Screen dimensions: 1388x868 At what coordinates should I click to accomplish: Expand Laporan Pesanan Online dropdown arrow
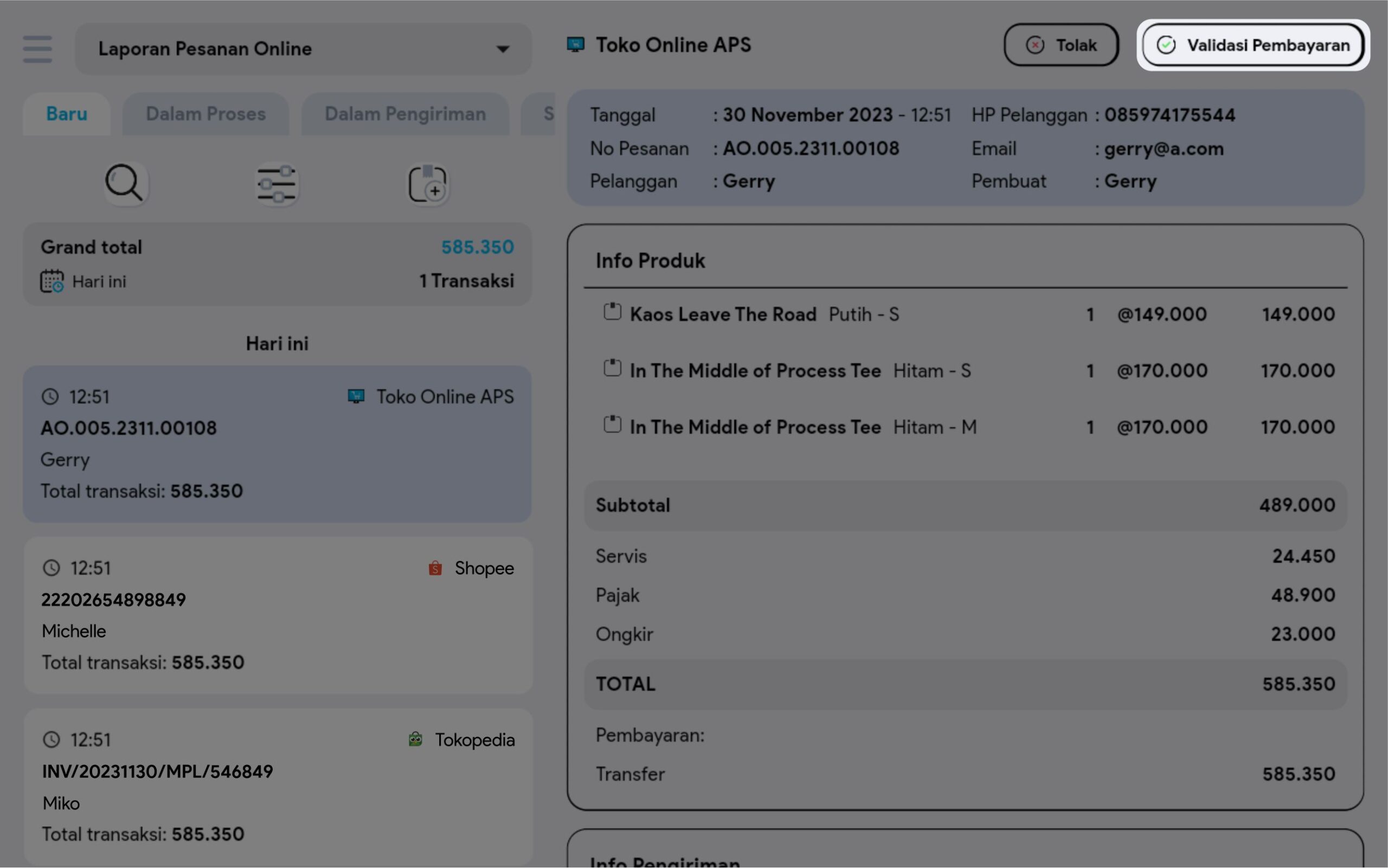pos(502,49)
